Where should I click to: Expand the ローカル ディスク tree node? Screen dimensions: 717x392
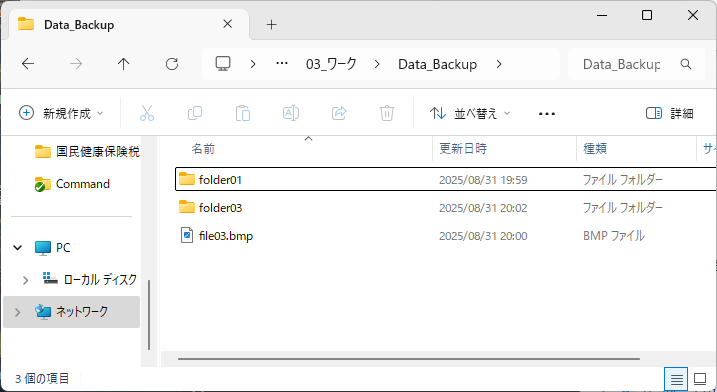(26, 280)
